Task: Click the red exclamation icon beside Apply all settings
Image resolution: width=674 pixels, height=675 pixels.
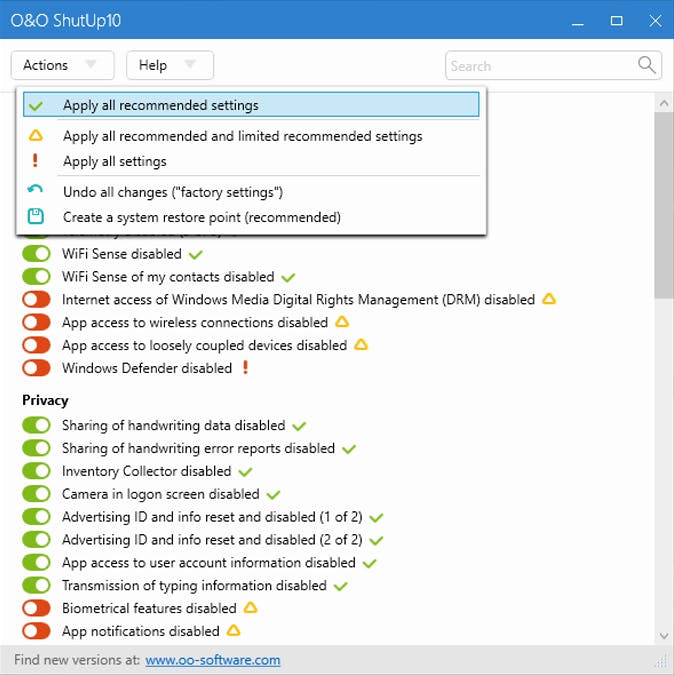Action: (35, 161)
